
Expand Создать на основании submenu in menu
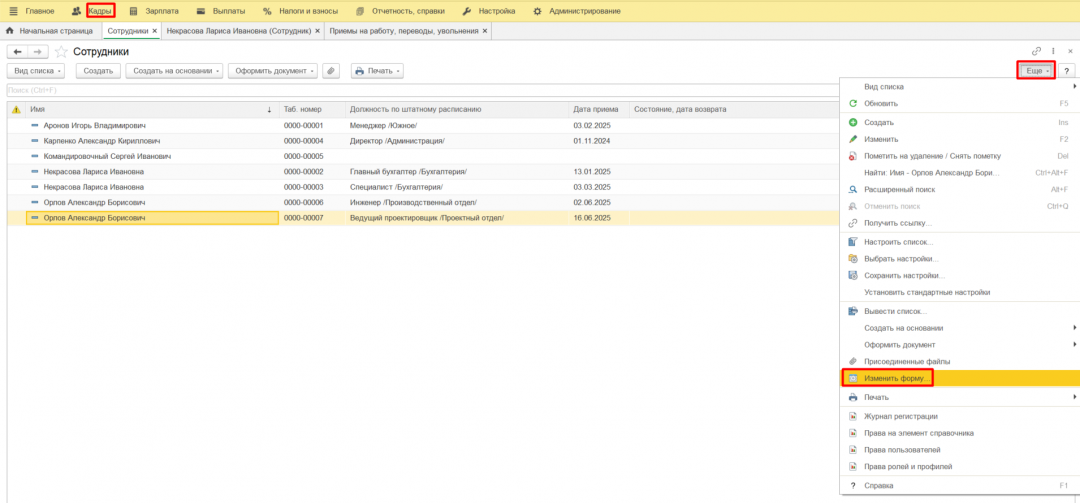click(960, 328)
